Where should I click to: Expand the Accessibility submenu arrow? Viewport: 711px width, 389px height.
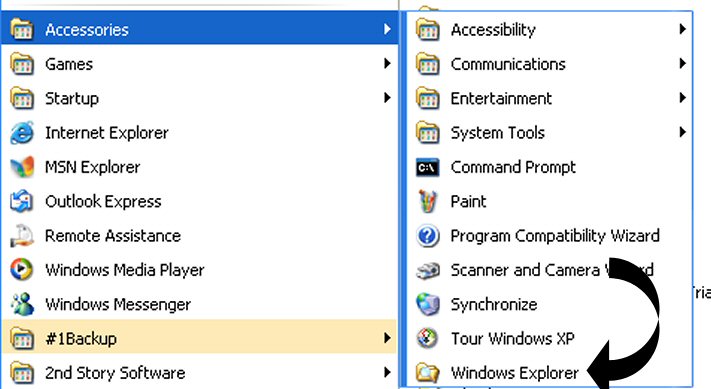pyautogui.click(x=682, y=29)
